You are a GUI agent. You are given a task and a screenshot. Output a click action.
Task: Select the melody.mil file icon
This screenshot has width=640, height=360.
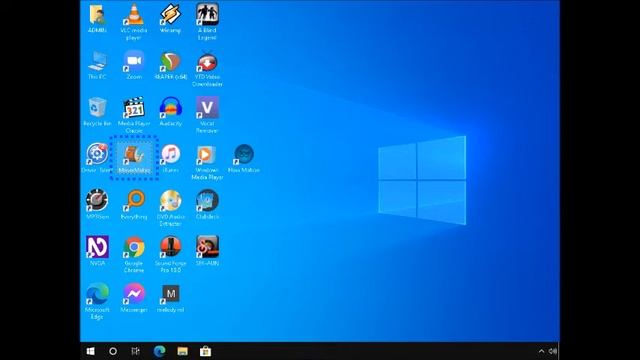[x=171, y=294]
